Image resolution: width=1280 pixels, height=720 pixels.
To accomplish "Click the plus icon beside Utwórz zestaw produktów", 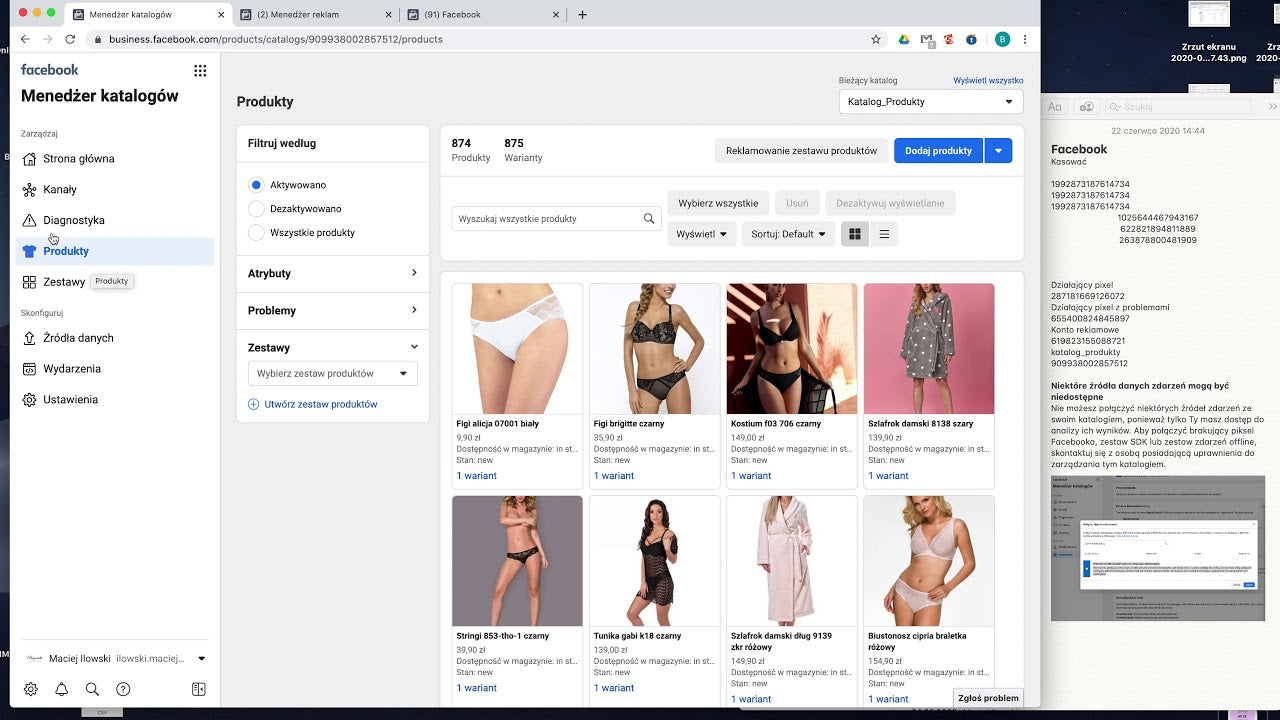I will [253, 404].
